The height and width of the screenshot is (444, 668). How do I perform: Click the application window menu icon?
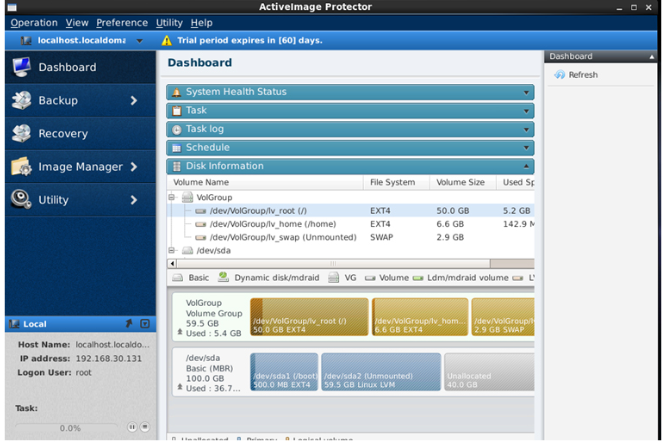point(12,7)
